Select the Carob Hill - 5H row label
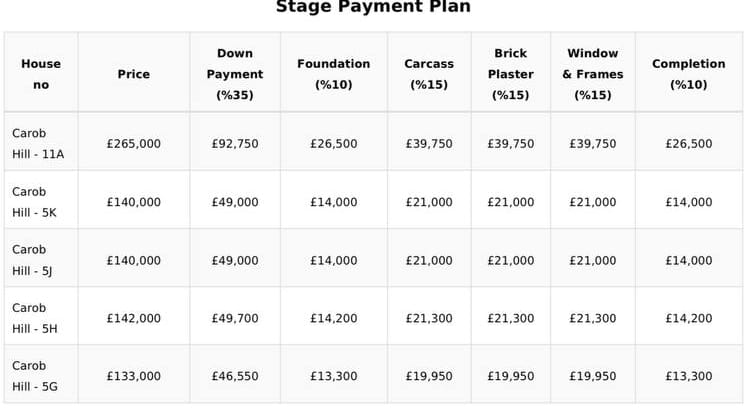 [35, 318]
